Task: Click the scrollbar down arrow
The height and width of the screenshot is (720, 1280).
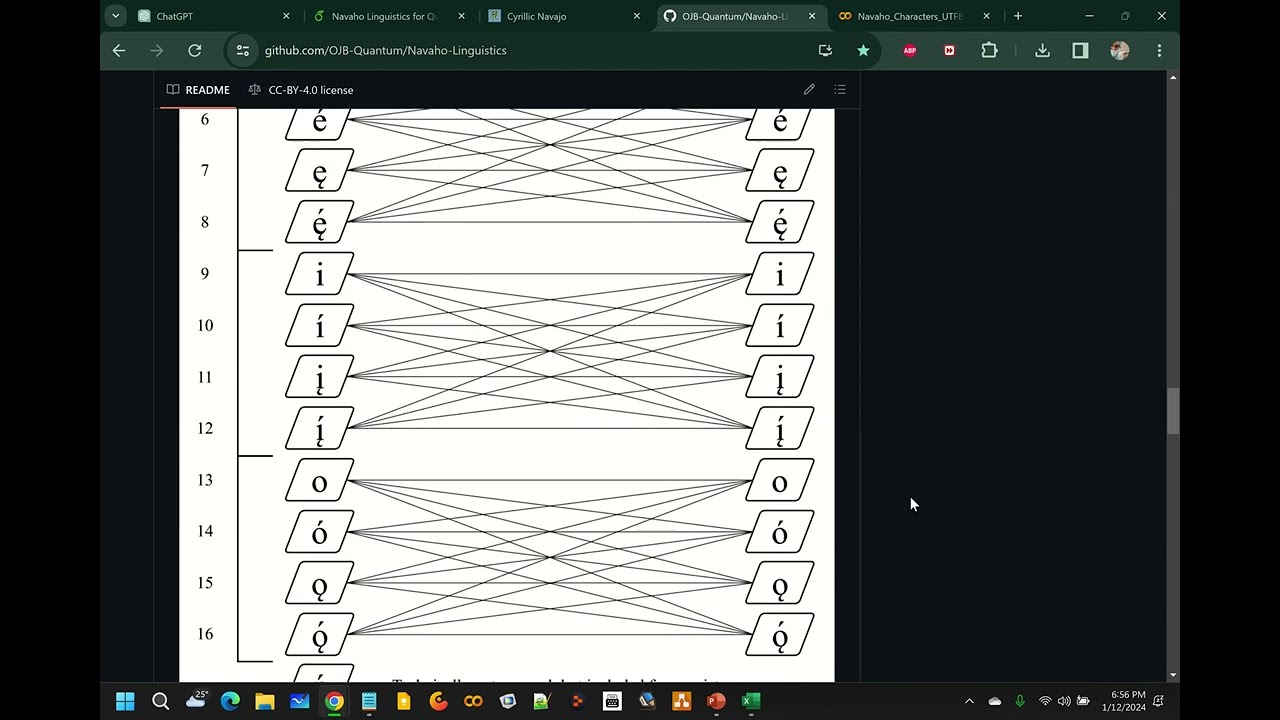Action: pos(1173,675)
